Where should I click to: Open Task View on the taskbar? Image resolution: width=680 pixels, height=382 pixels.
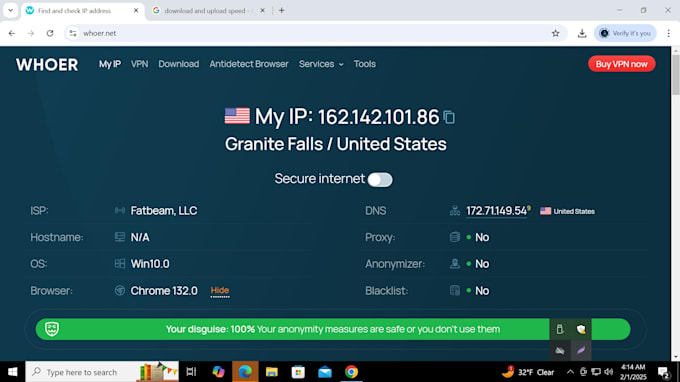tap(191, 372)
